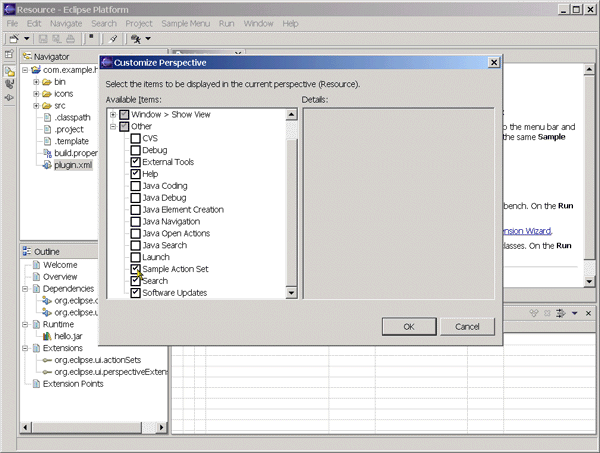Enable the Debug checkbox
600x453 pixels.
(x=135, y=150)
